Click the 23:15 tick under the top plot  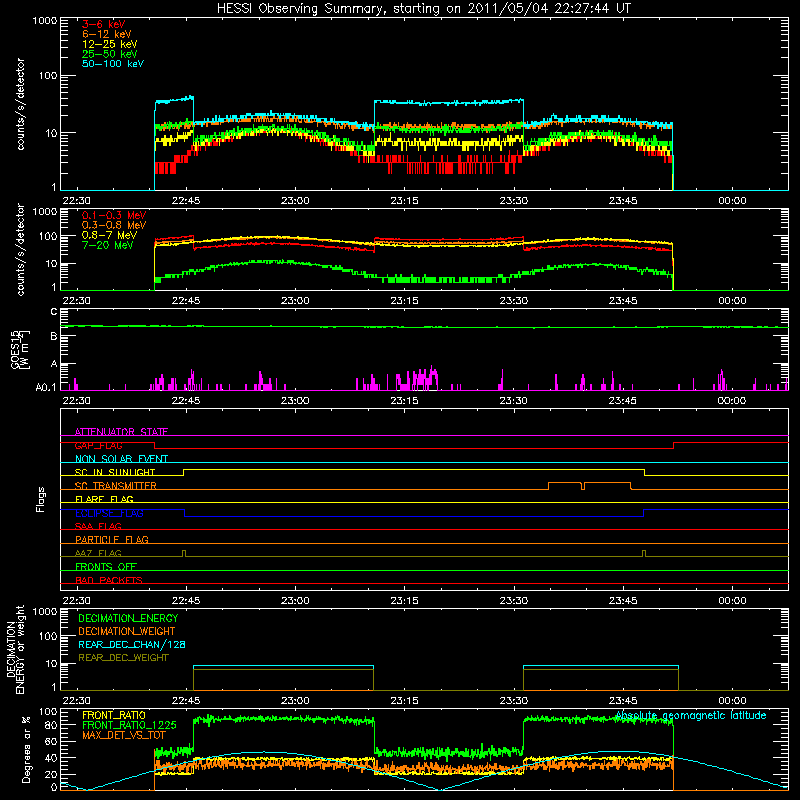(404, 201)
